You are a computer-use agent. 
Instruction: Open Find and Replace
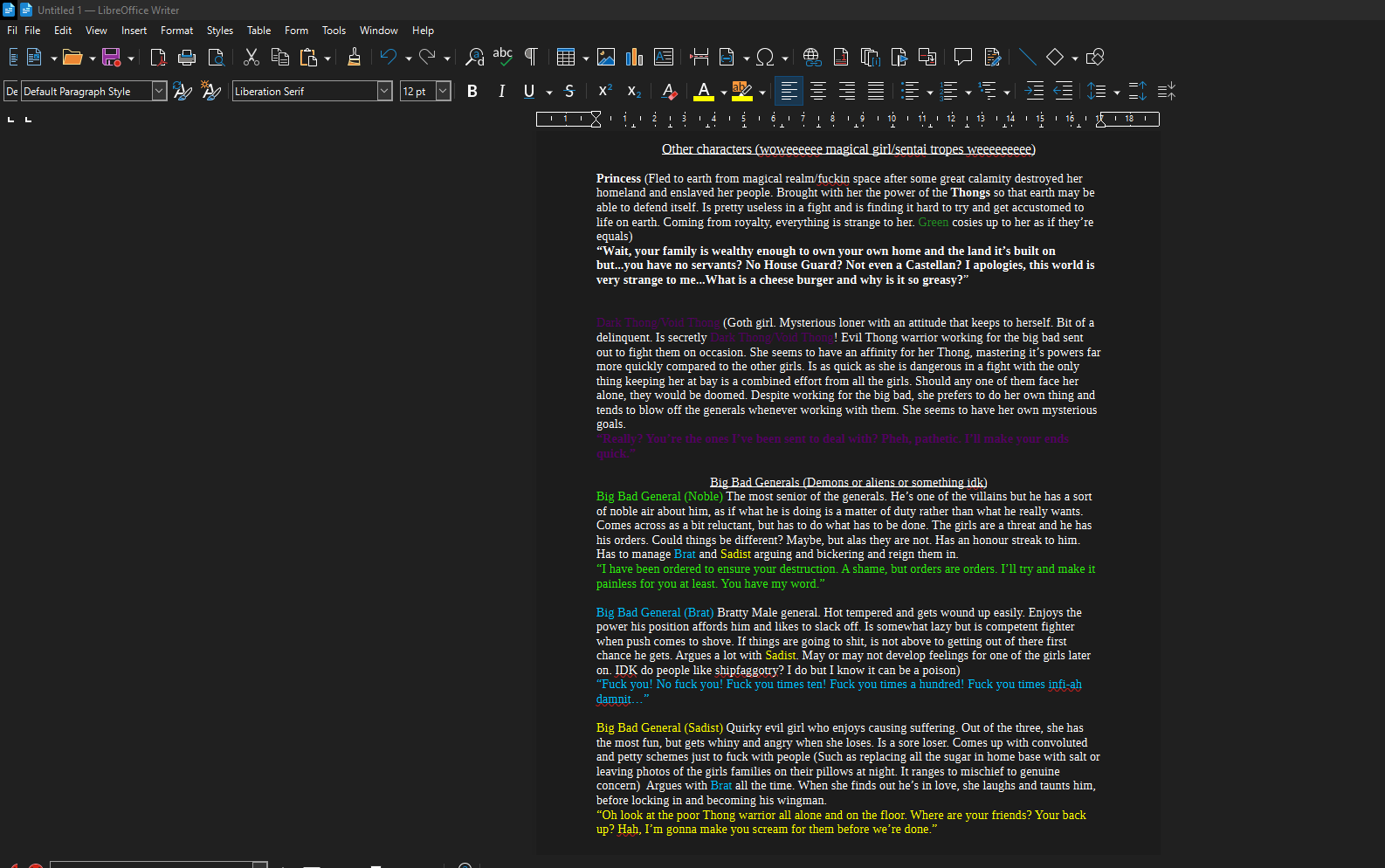(474, 58)
